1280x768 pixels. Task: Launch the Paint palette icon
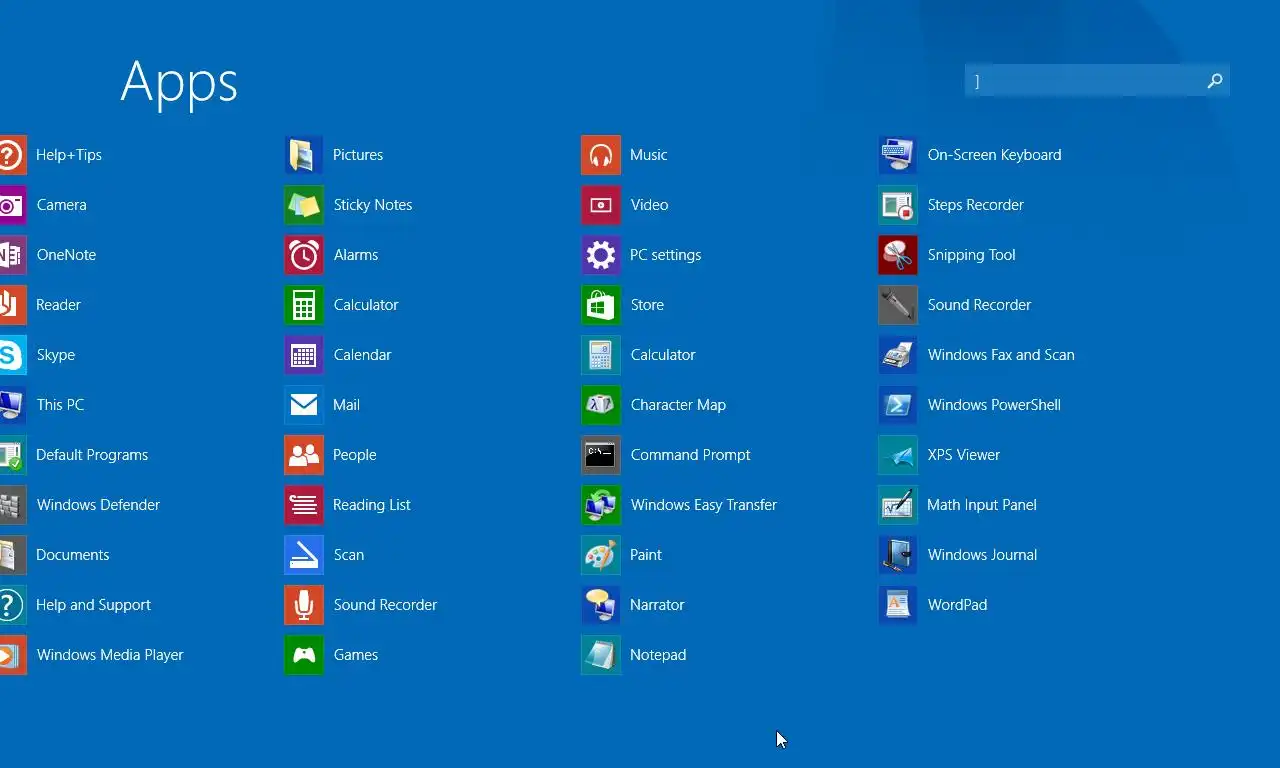point(601,555)
